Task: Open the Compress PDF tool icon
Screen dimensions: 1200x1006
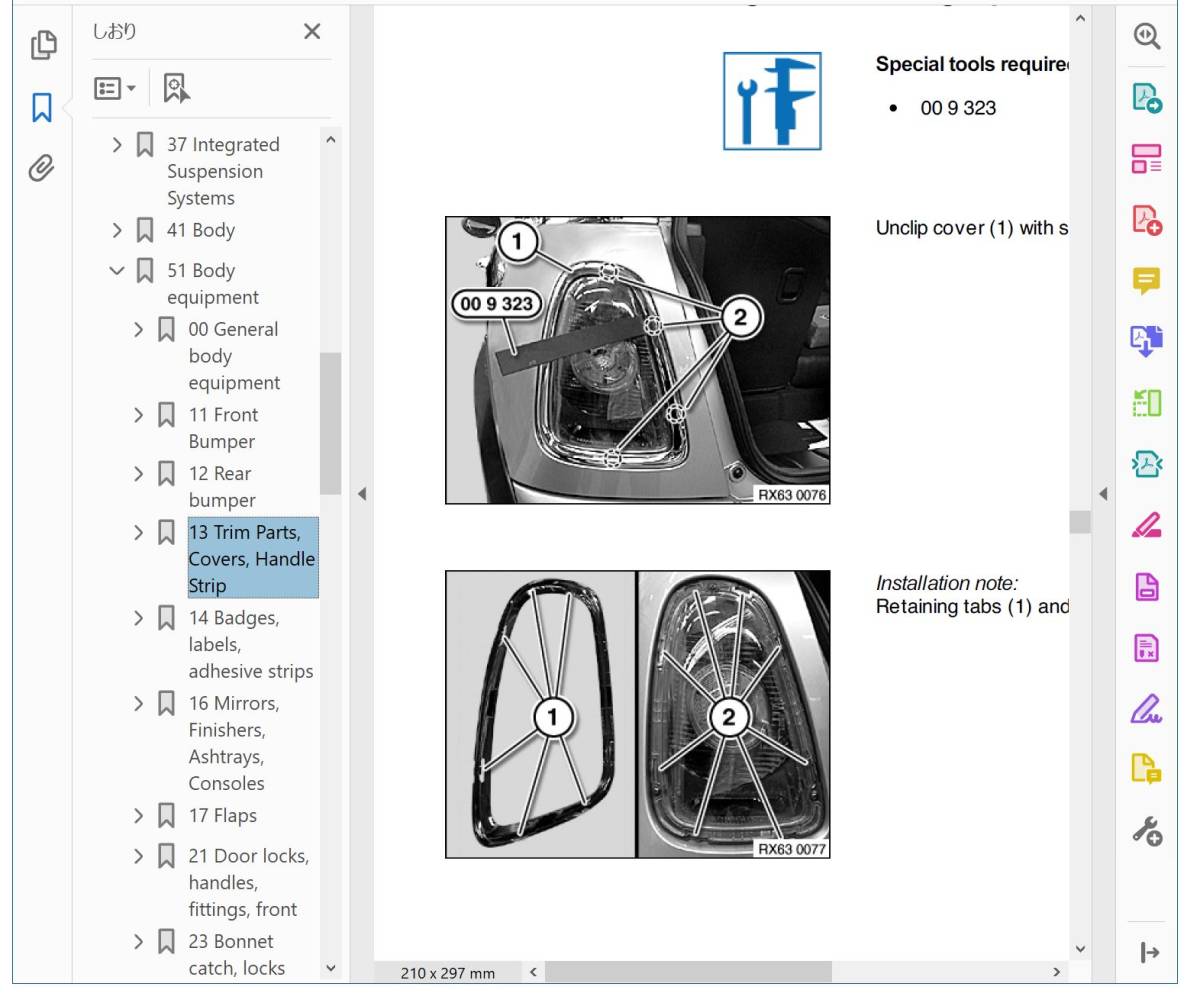Action: click(x=1146, y=463)
